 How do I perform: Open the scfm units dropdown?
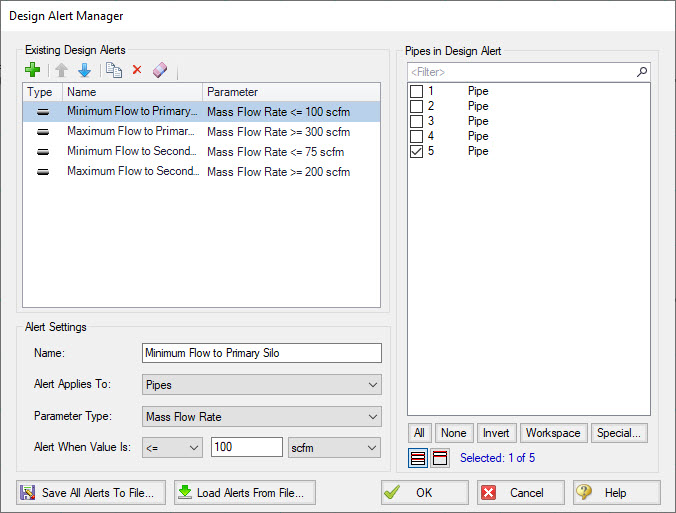coord(334,447)
